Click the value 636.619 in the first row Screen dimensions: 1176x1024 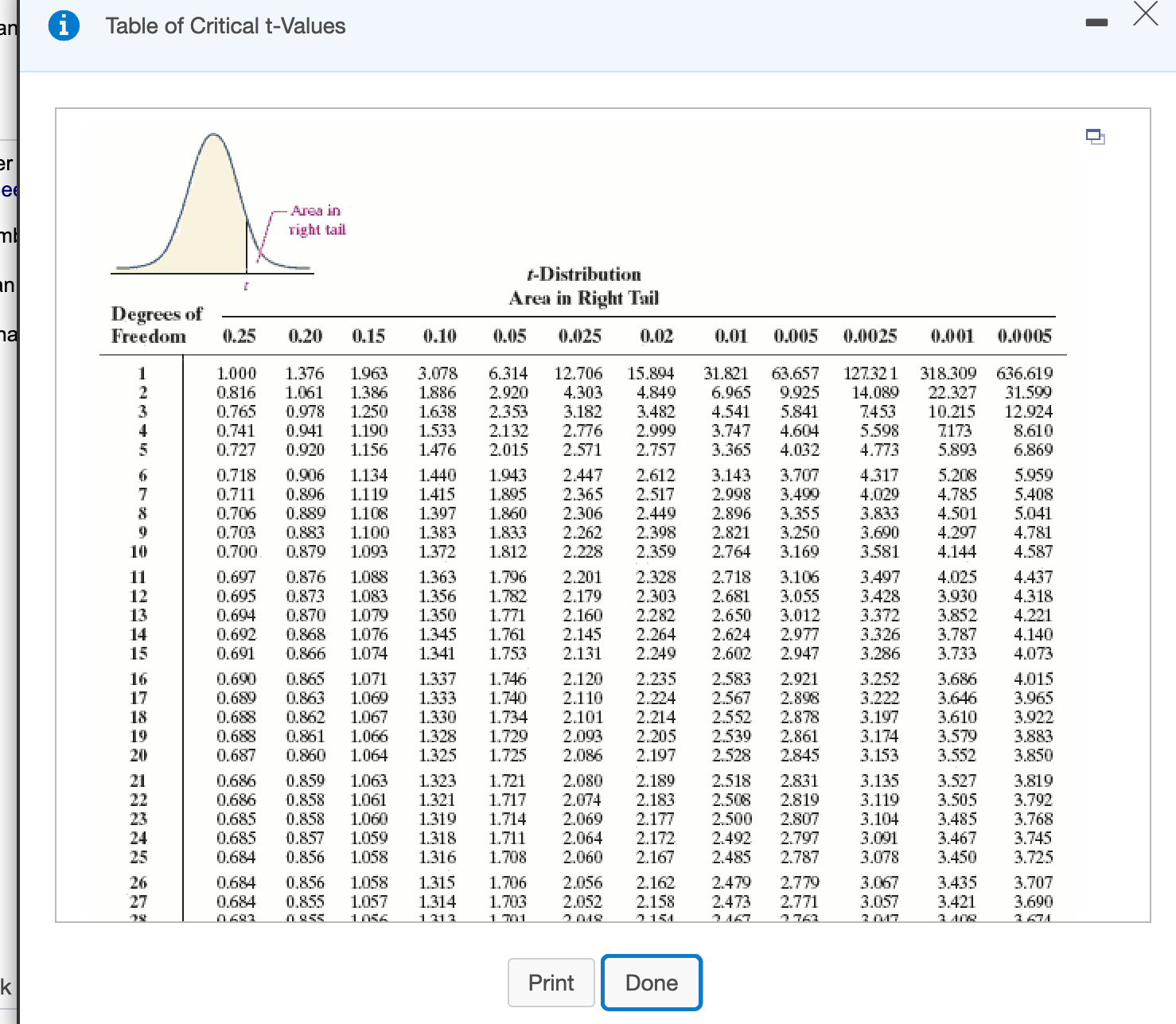point(1024,373)
